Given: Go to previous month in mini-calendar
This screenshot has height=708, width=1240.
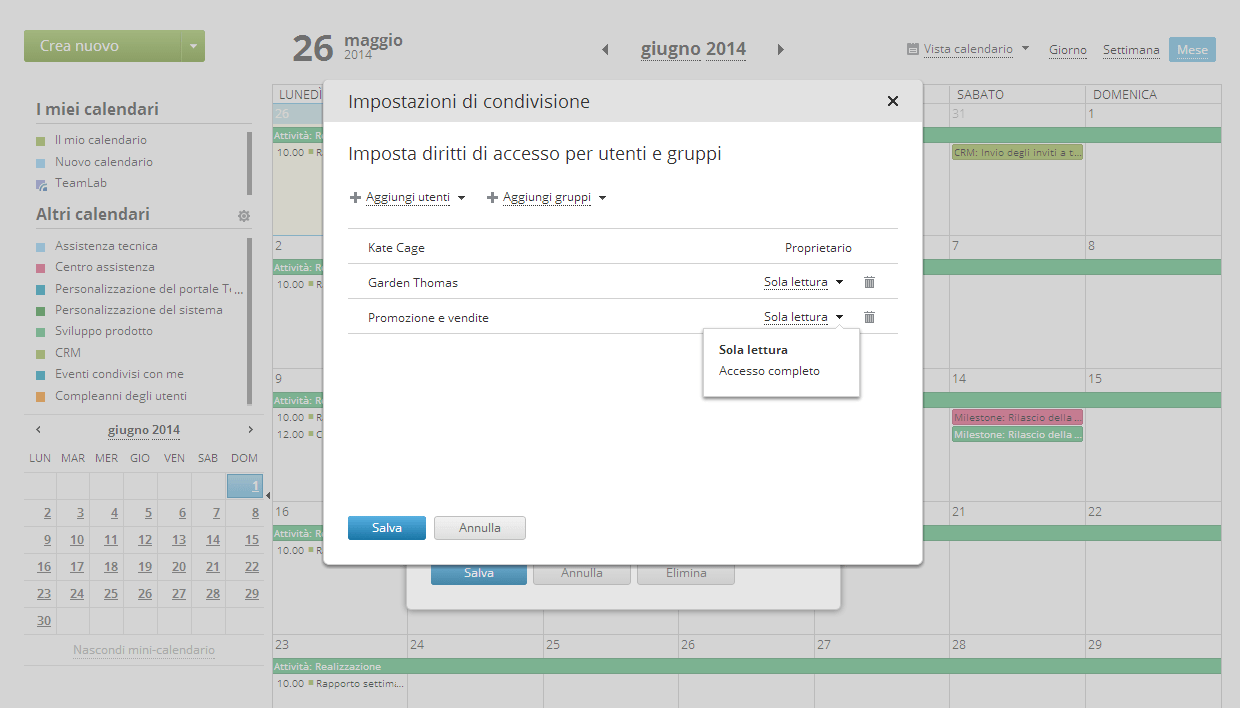Looking at the screenshot, I should (38, 430).
